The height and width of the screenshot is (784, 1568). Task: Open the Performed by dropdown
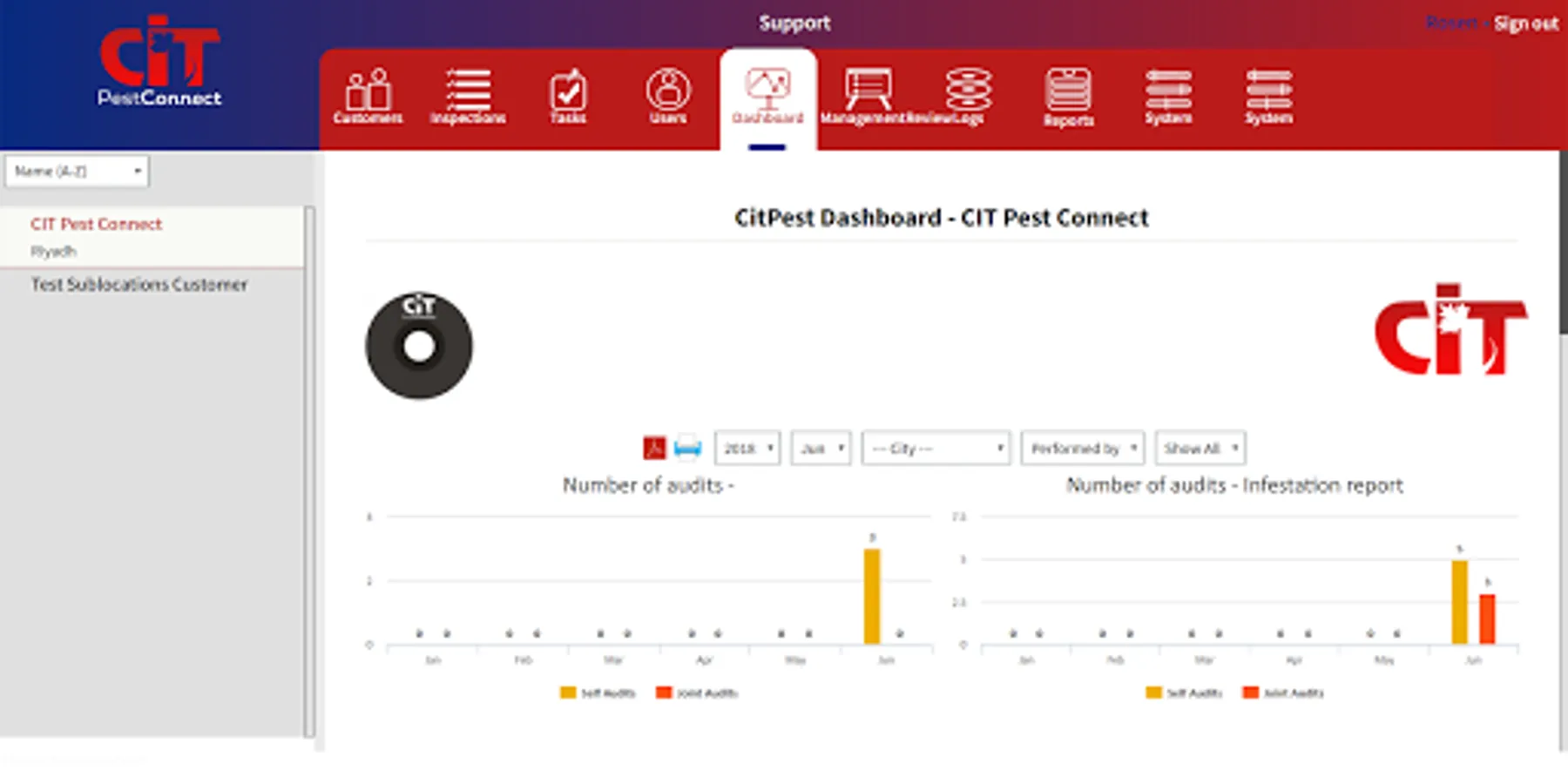coord(1083,448)
